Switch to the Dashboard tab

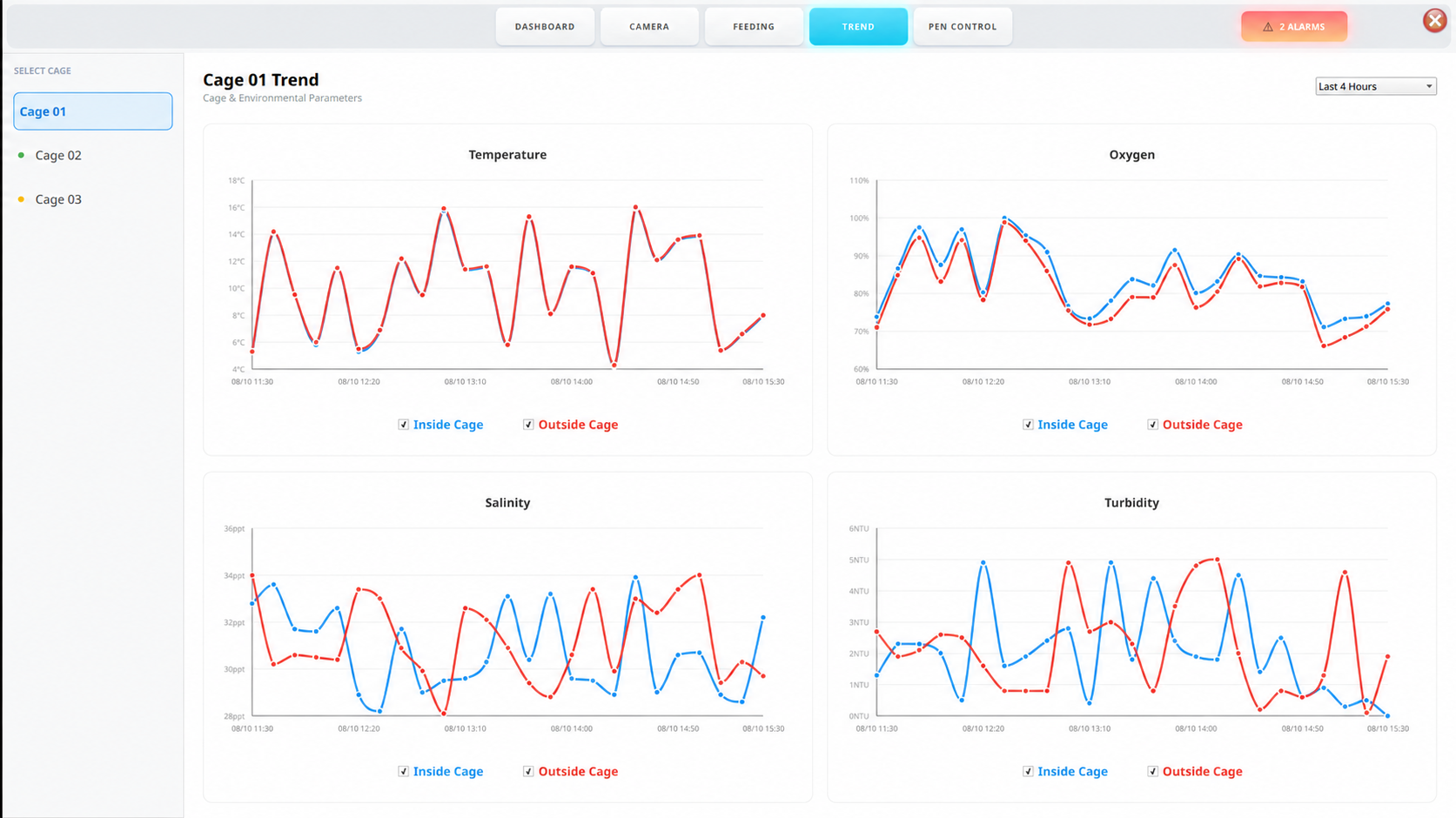click(545, 27)
